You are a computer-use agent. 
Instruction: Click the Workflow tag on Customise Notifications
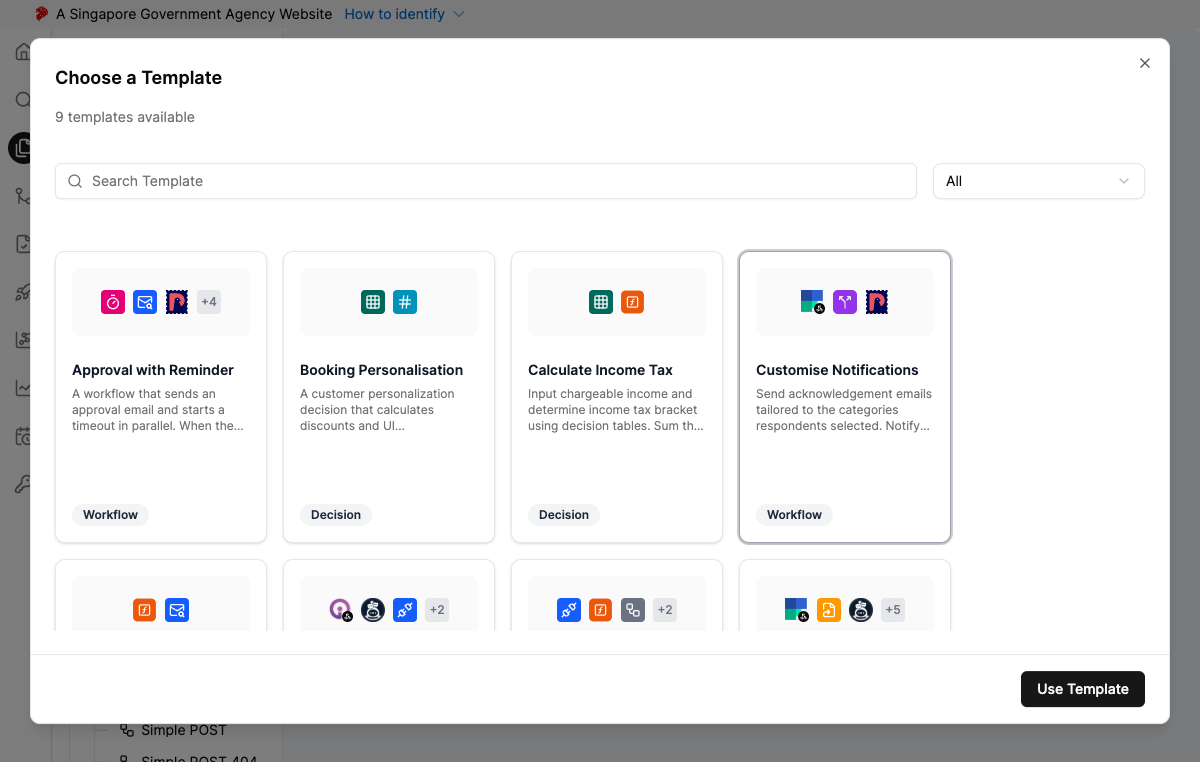point(795,515)
